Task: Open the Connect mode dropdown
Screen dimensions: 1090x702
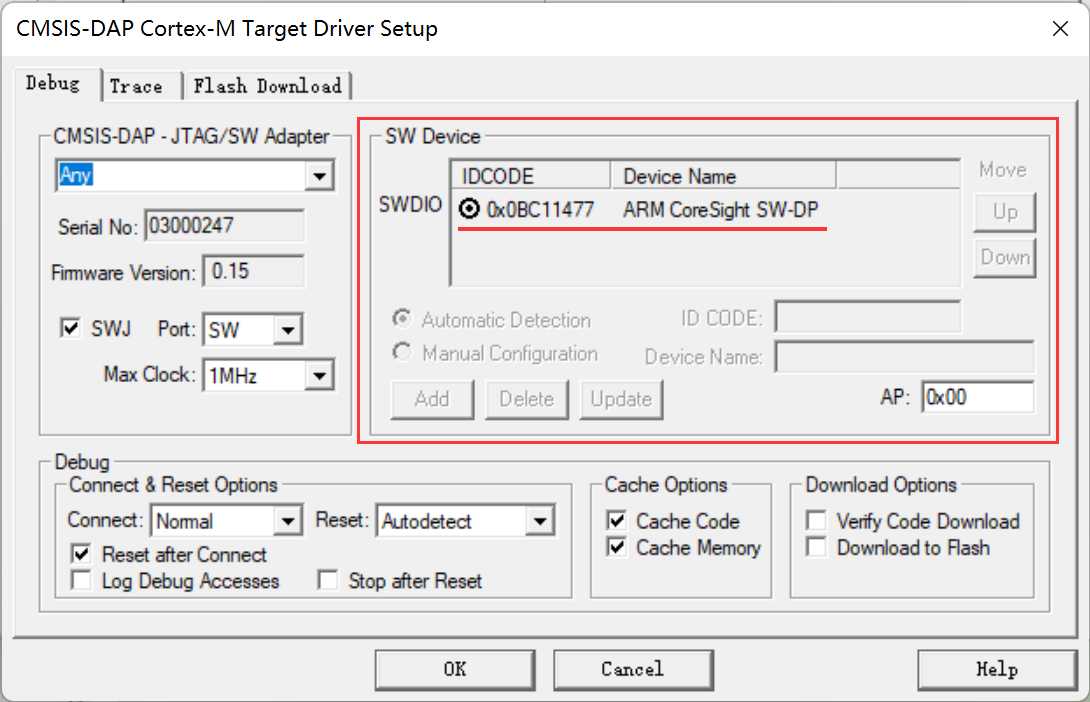Action: (x=288, y=521)
